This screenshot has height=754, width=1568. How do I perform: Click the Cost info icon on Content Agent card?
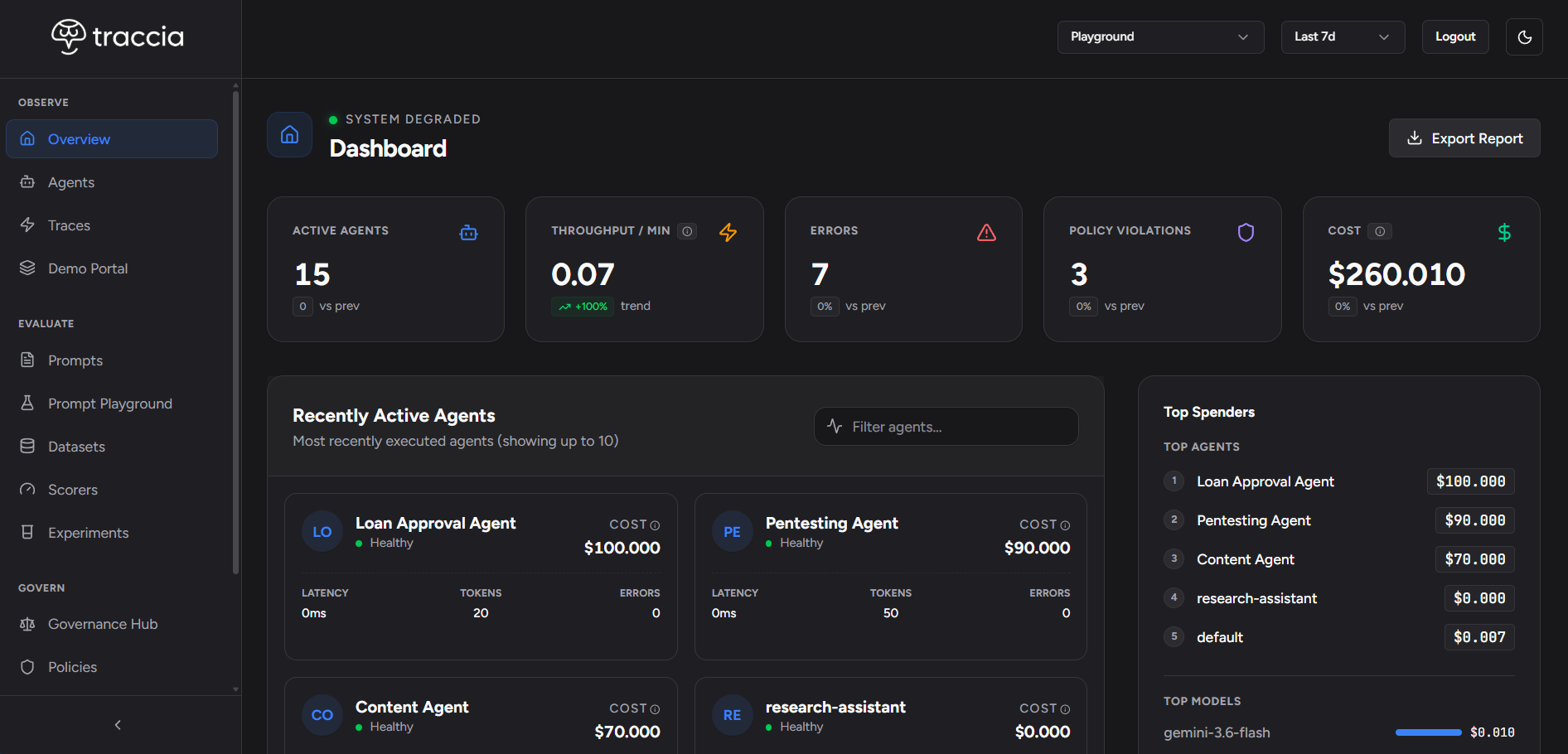tap(655, 709)
